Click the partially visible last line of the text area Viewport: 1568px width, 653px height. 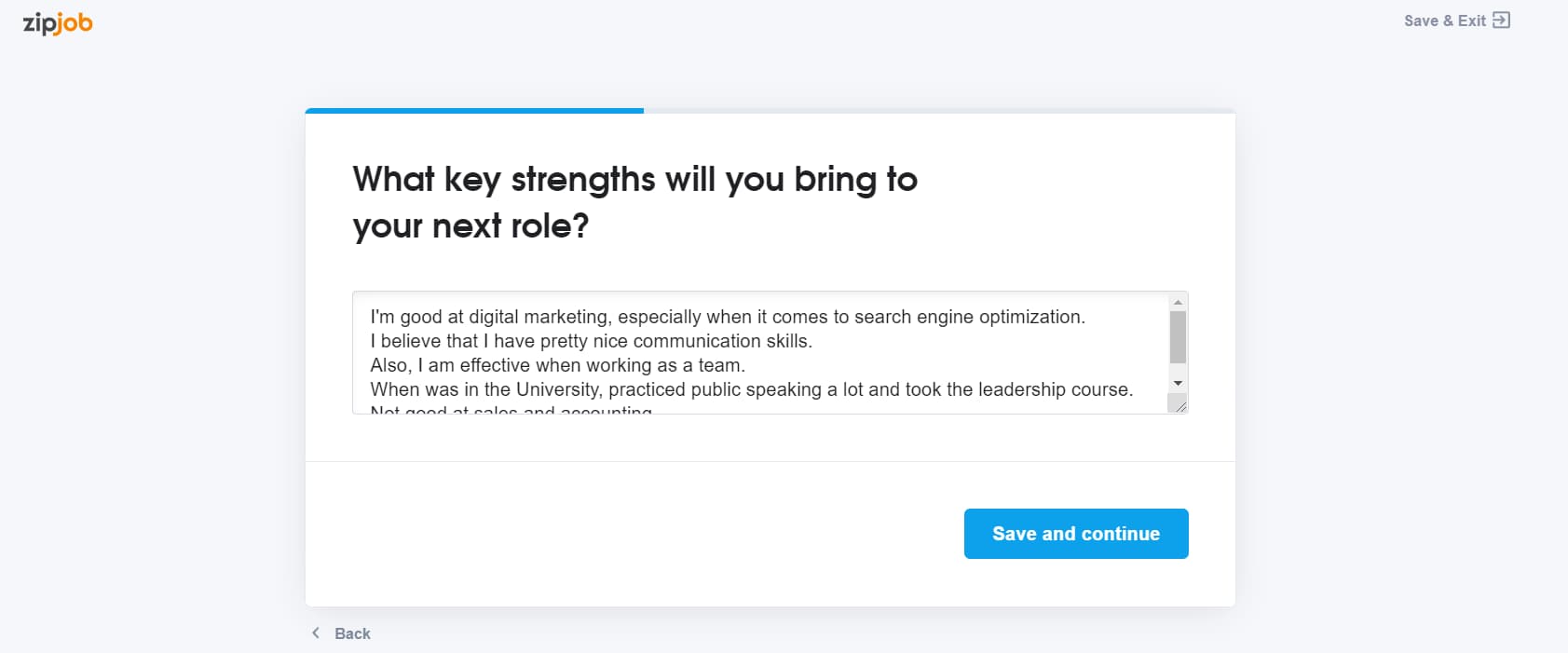(511, 409)
